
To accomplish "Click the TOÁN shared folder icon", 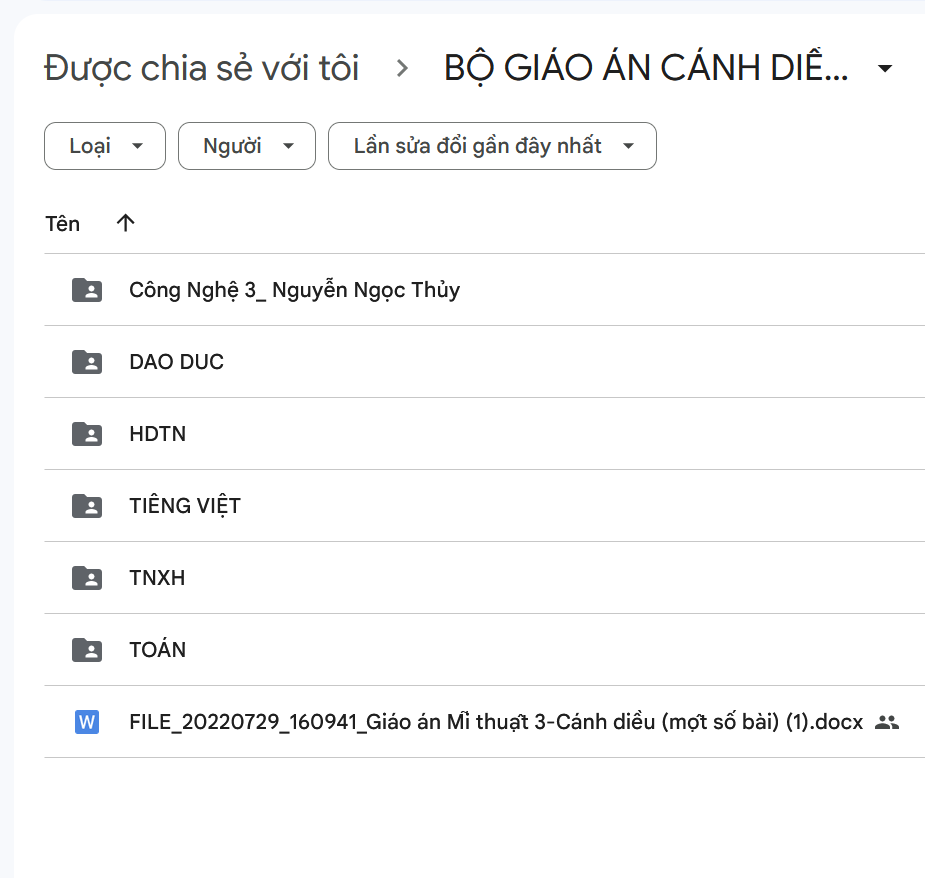I will point(87,650).
